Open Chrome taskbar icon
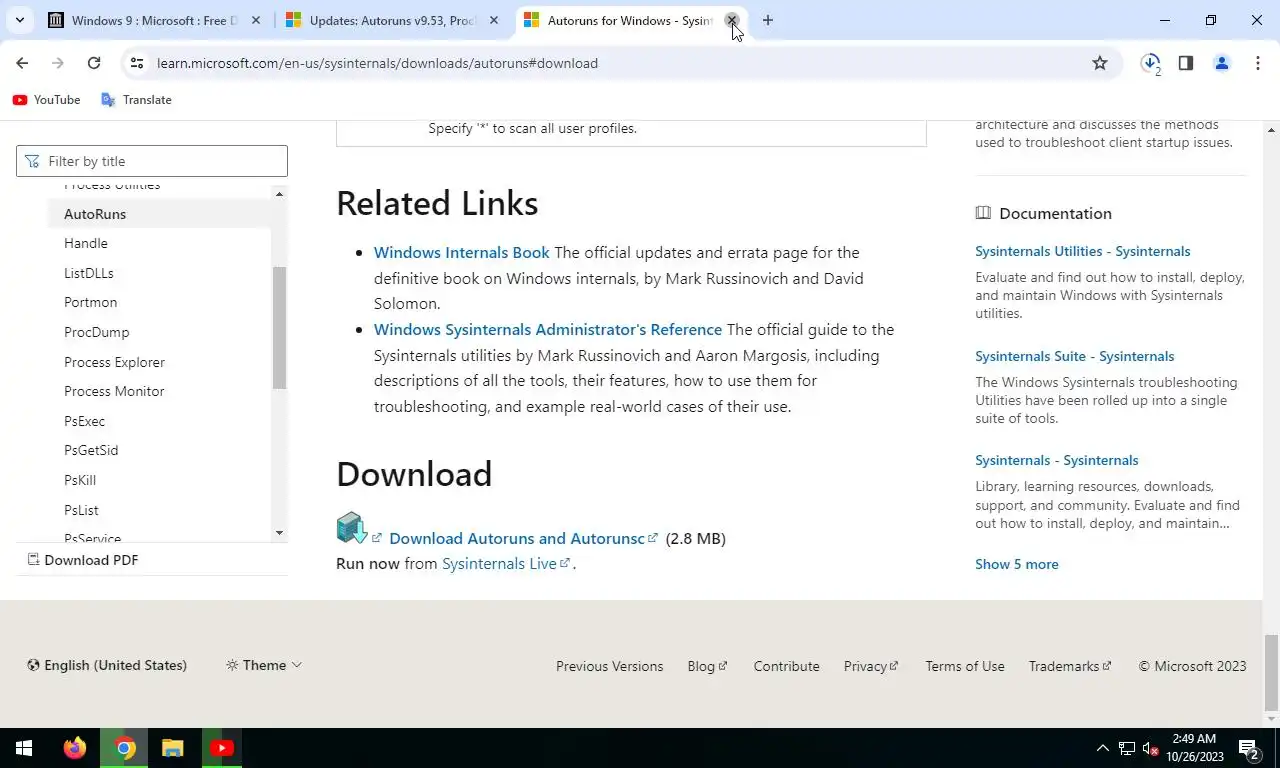The width and height of the screenshot is (1280, 768). click(x=124, y=748)
